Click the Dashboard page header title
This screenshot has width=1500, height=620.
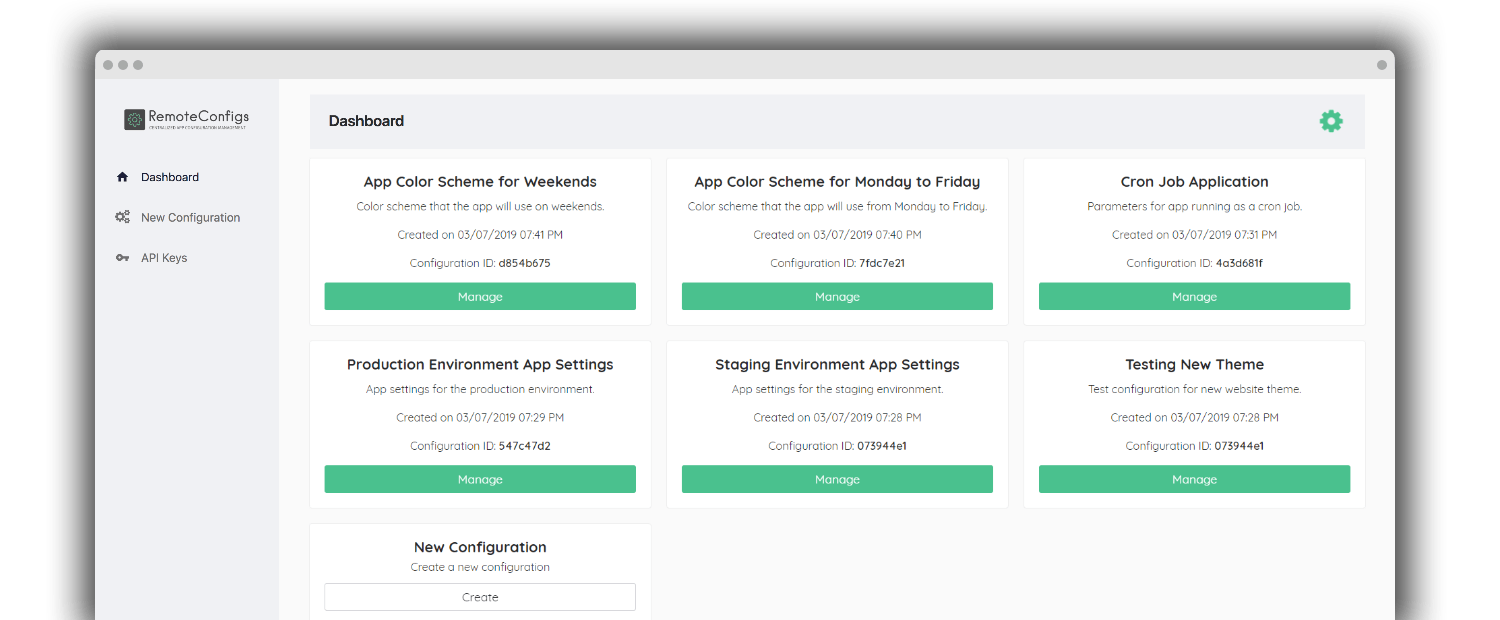366,121
